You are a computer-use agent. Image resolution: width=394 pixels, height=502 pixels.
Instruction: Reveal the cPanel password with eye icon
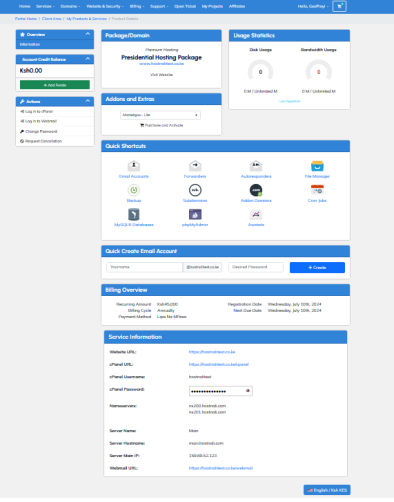(x=248, y=391)
